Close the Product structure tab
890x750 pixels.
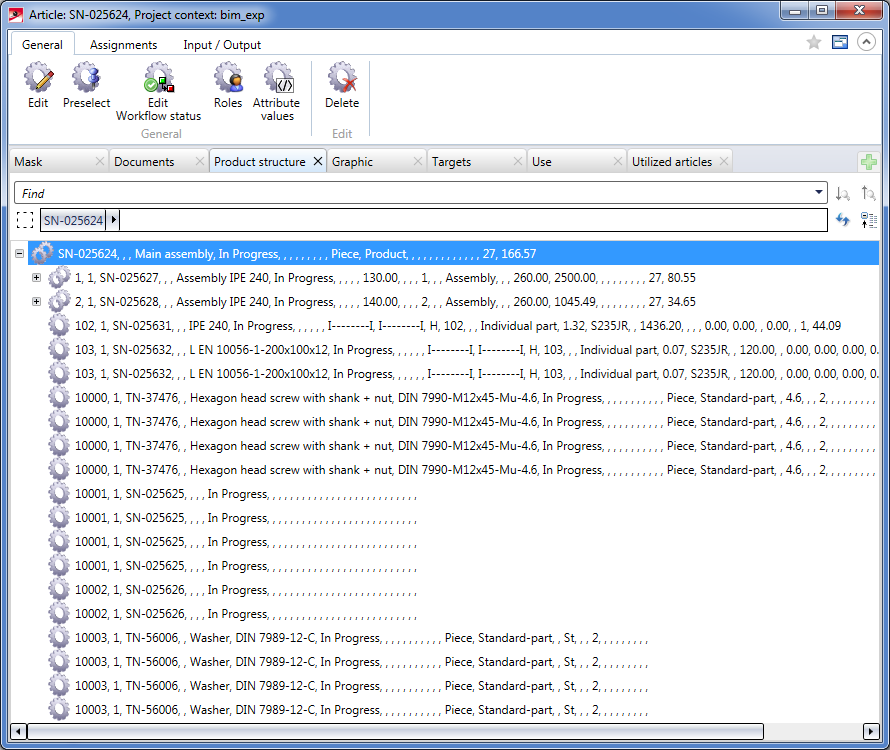coord(318,161)
